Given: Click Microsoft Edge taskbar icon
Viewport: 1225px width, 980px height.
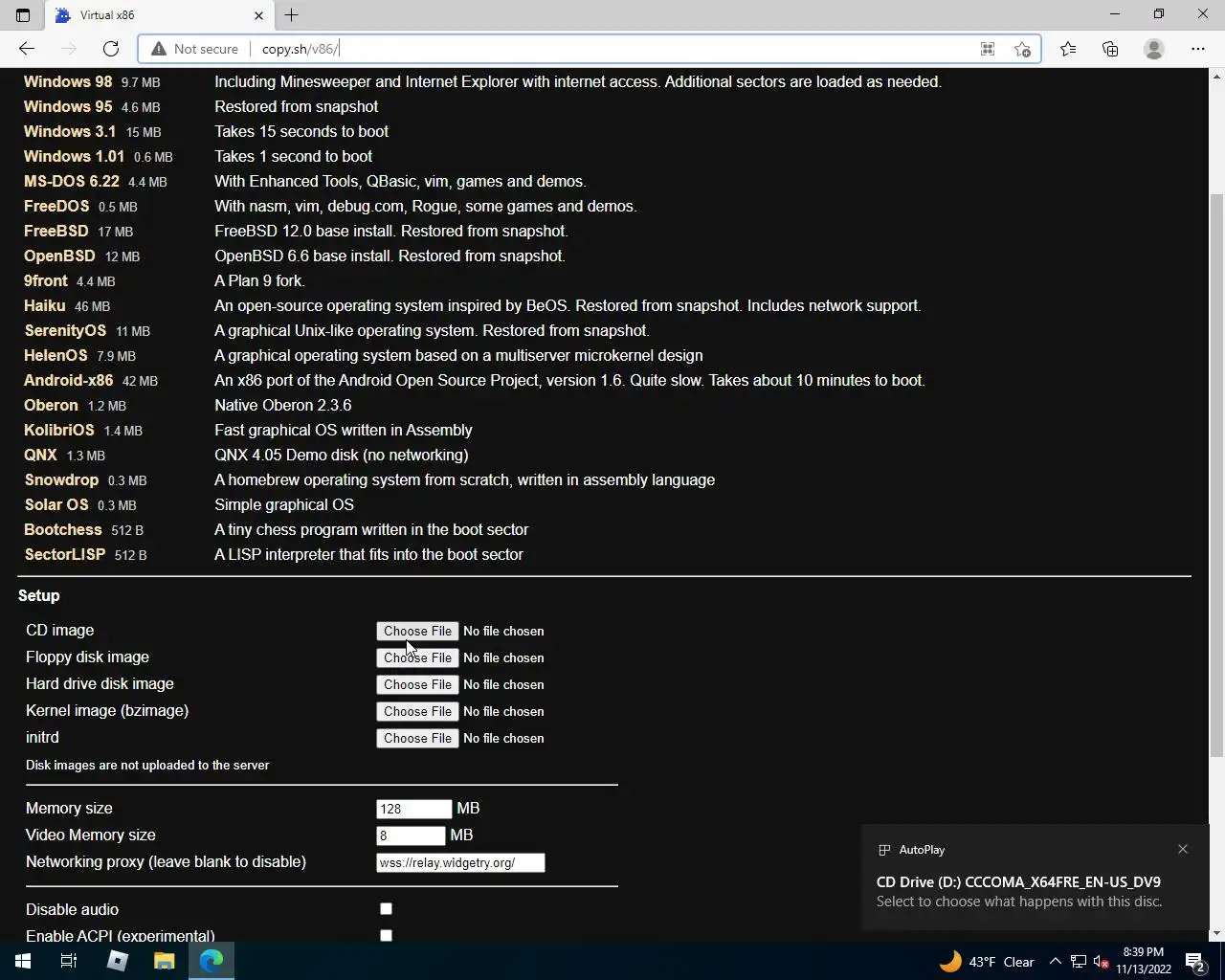Looking at the screenshot, I should click(212, 961).
